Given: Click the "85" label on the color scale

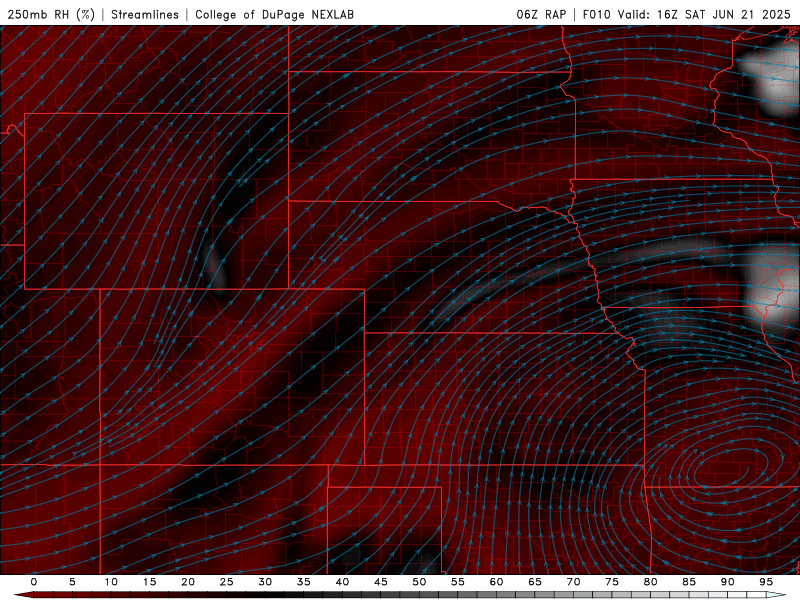Looking at the screenshot, I should coord(689,582).
